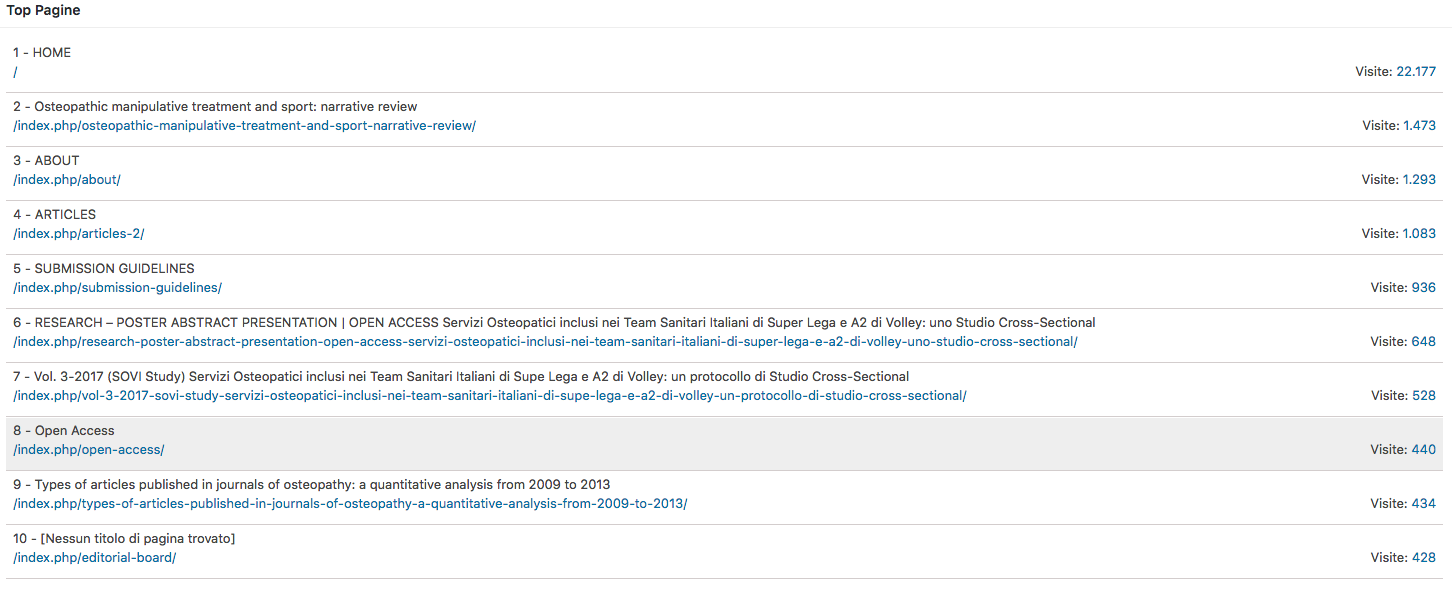
Task: Visit the /index.php/open-access/ link
Action: (88, 450)
